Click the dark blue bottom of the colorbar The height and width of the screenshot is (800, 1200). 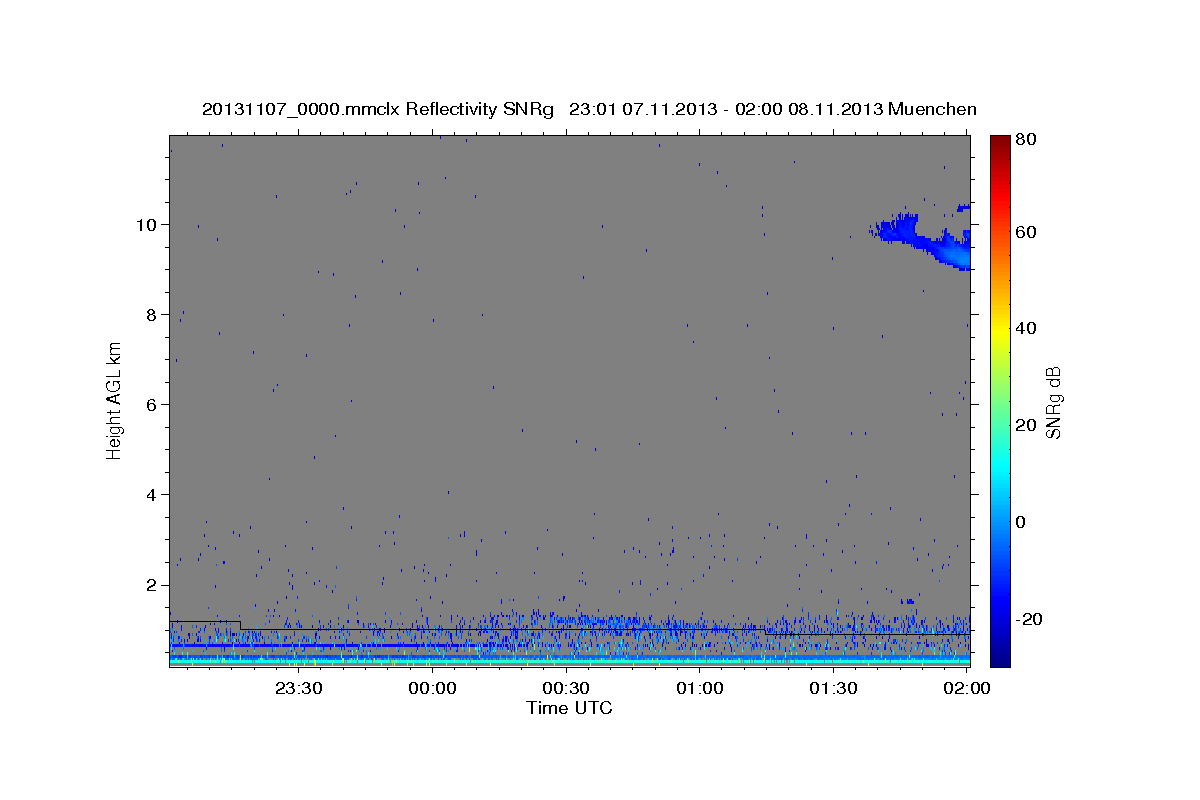pyautogui.click(x=999, y=650)
